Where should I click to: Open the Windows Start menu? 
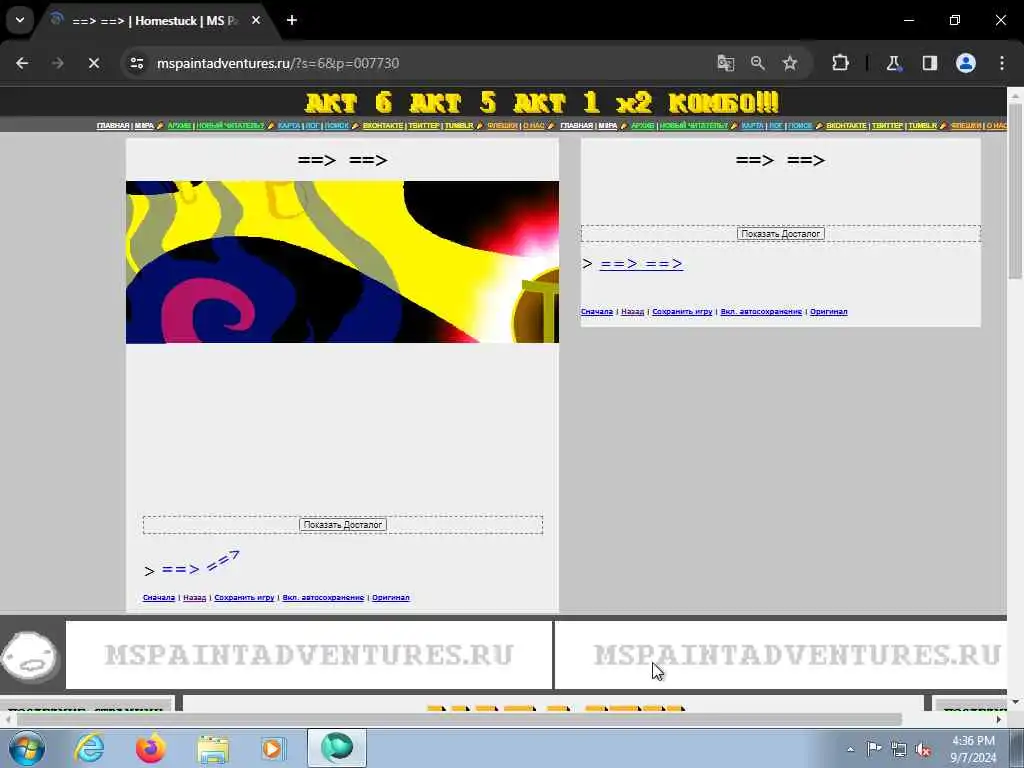(x=26, y=748)
